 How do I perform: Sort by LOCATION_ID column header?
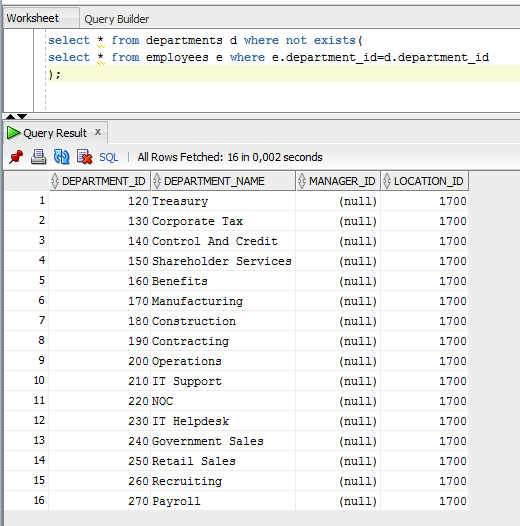(425, 181)
